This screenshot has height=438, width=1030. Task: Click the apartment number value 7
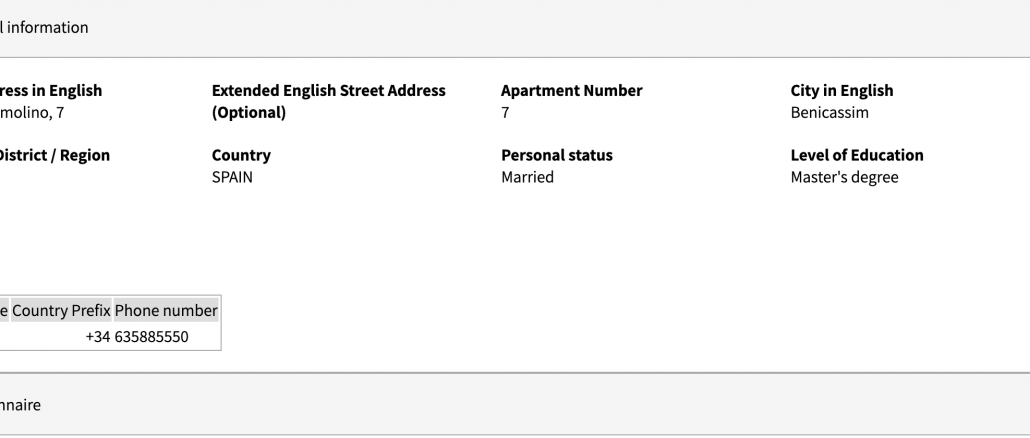coord(505,113)
